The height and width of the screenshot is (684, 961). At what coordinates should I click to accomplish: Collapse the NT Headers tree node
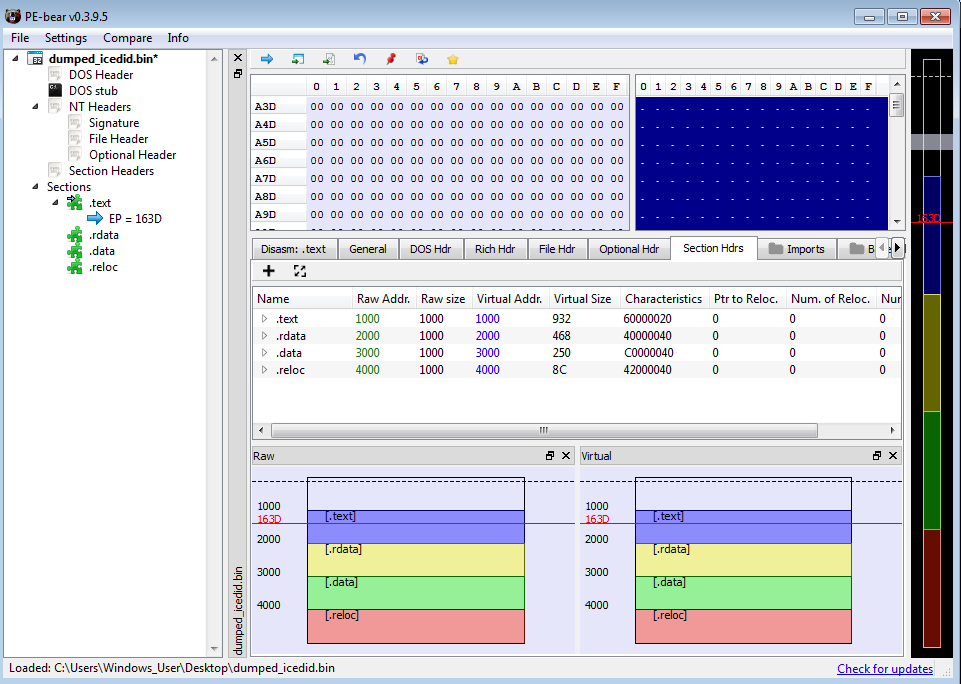click(x=36, y=107)
